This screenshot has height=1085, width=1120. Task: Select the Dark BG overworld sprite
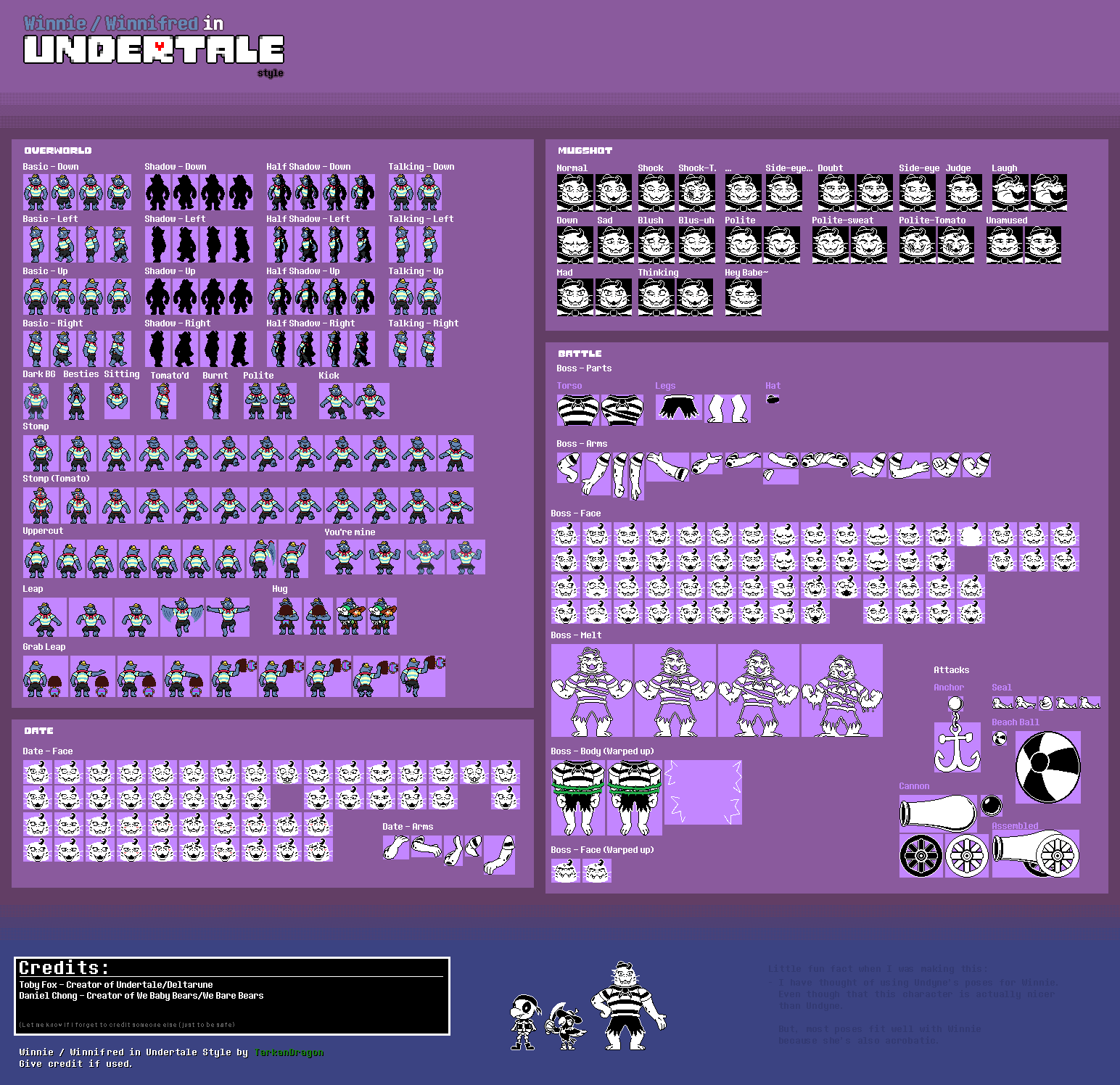[x=36, y=401]
